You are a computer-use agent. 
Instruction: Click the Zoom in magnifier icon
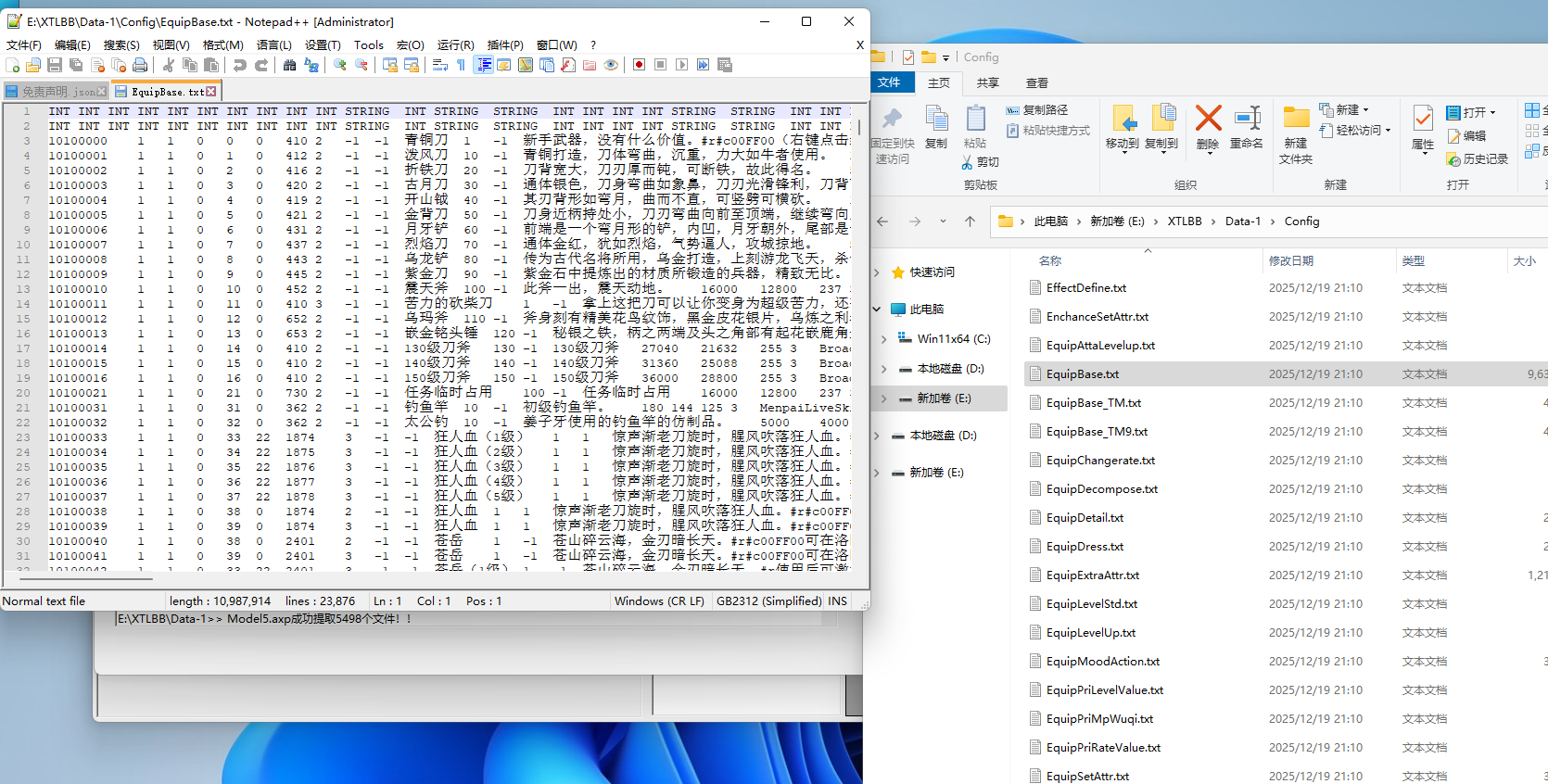[x=340, y=65]
